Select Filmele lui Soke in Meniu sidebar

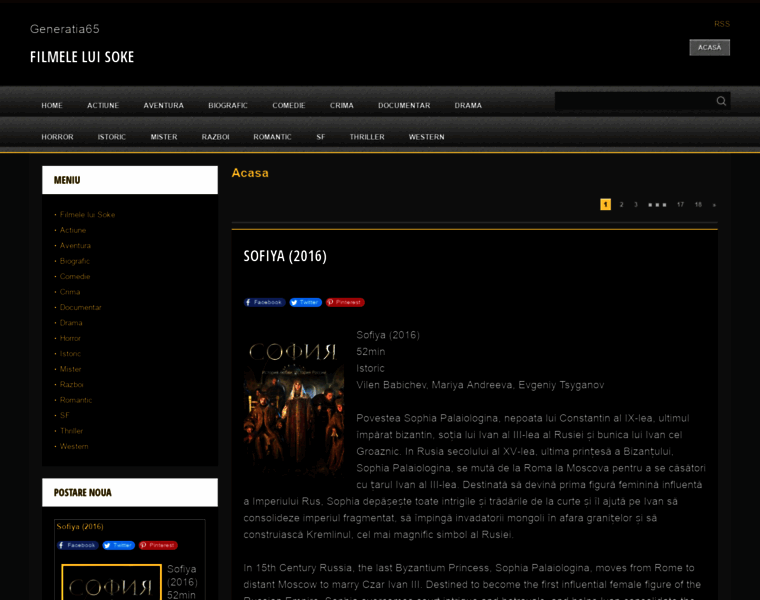[x=87, y=215]
